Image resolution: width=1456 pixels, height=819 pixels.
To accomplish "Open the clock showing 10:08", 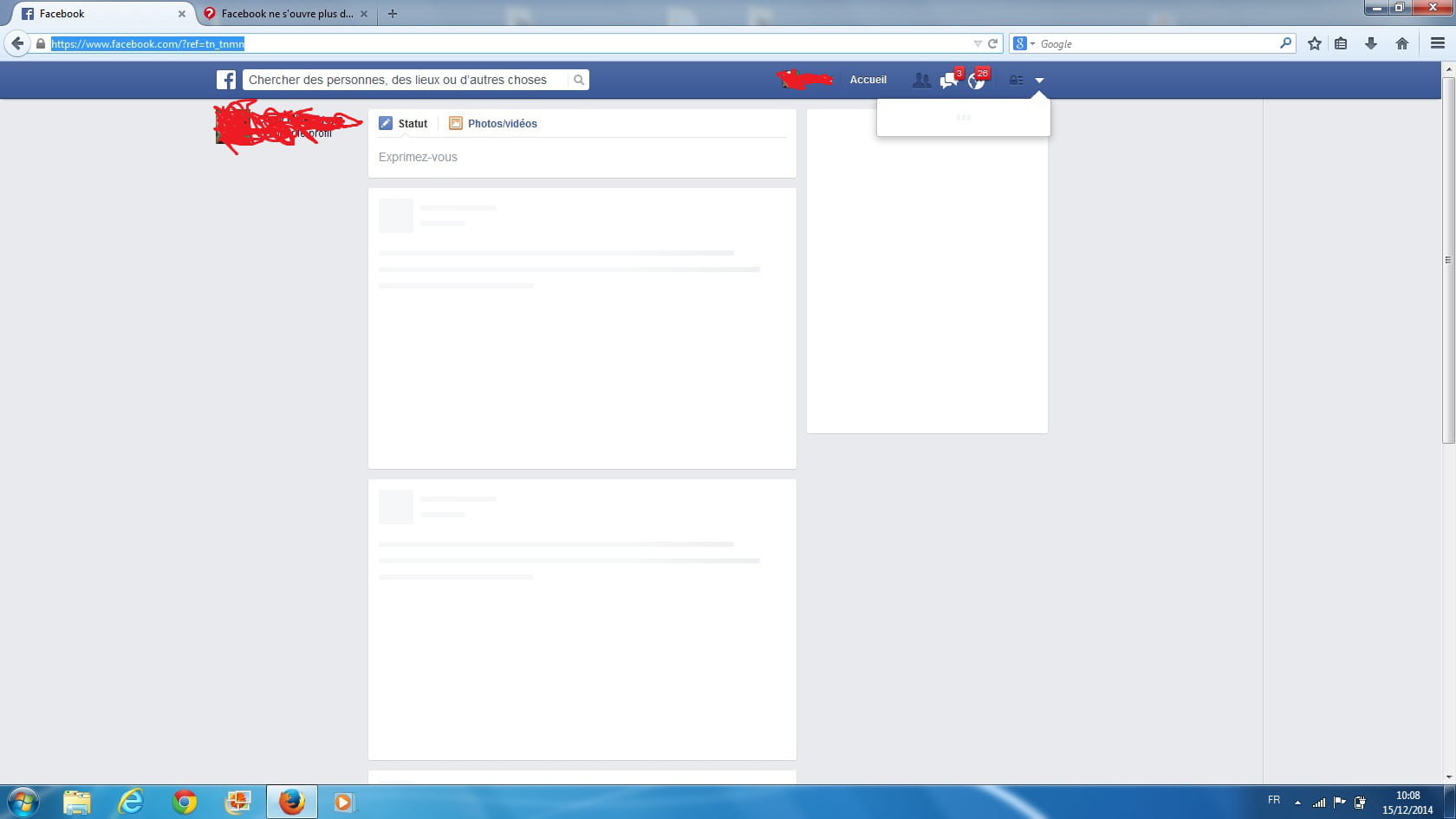I will [1407, 803].
